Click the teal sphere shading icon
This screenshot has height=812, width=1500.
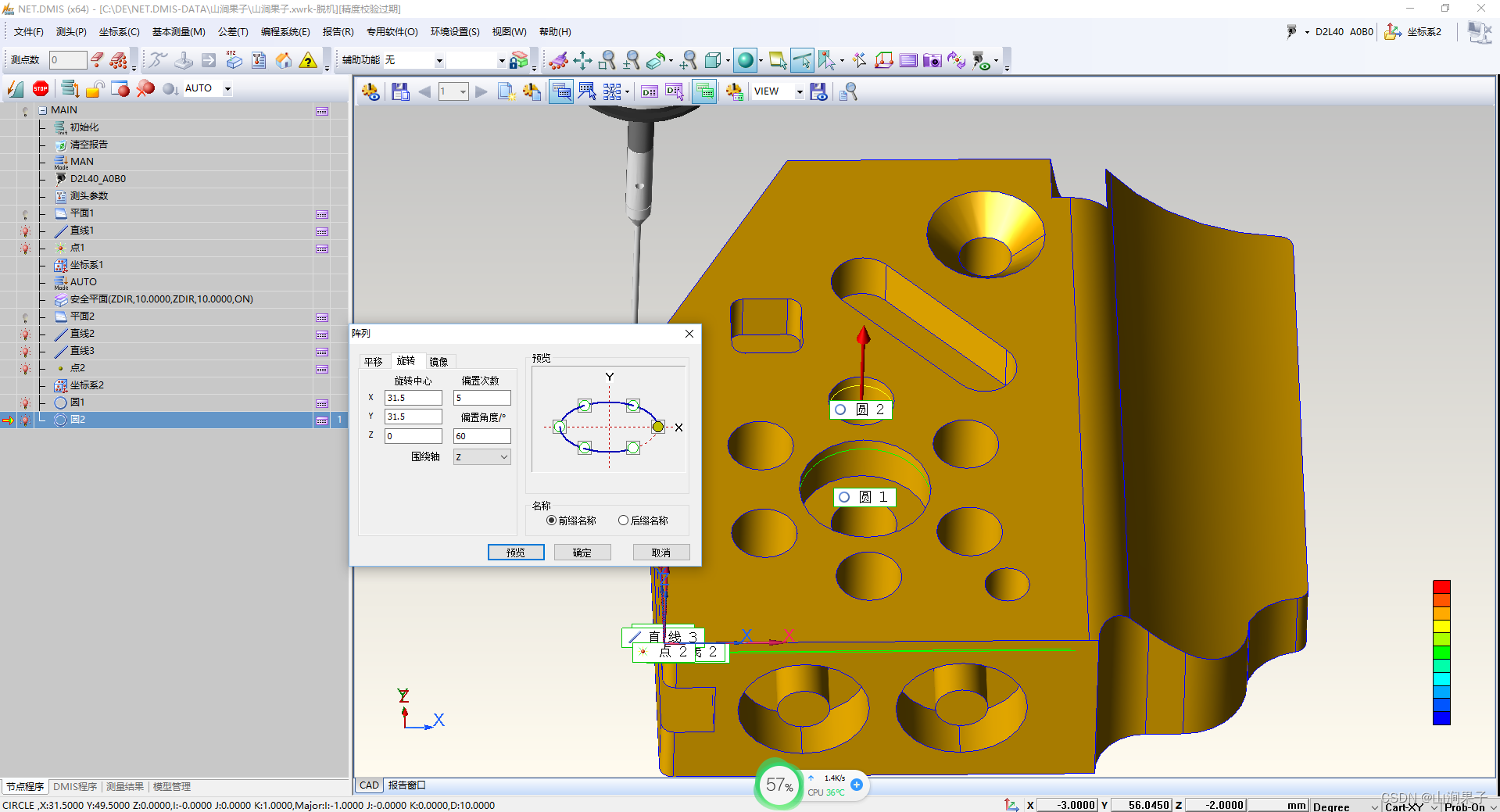point(746,60)
